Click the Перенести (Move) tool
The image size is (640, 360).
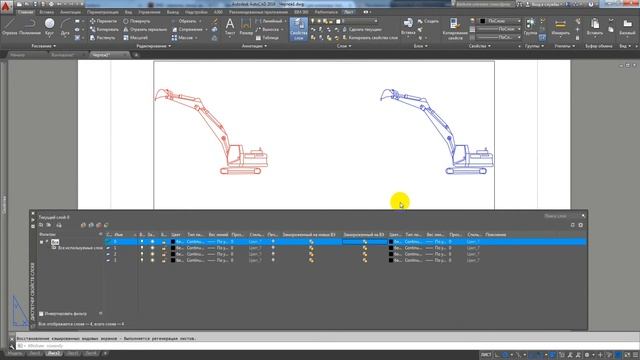click(x=103, y=21)
